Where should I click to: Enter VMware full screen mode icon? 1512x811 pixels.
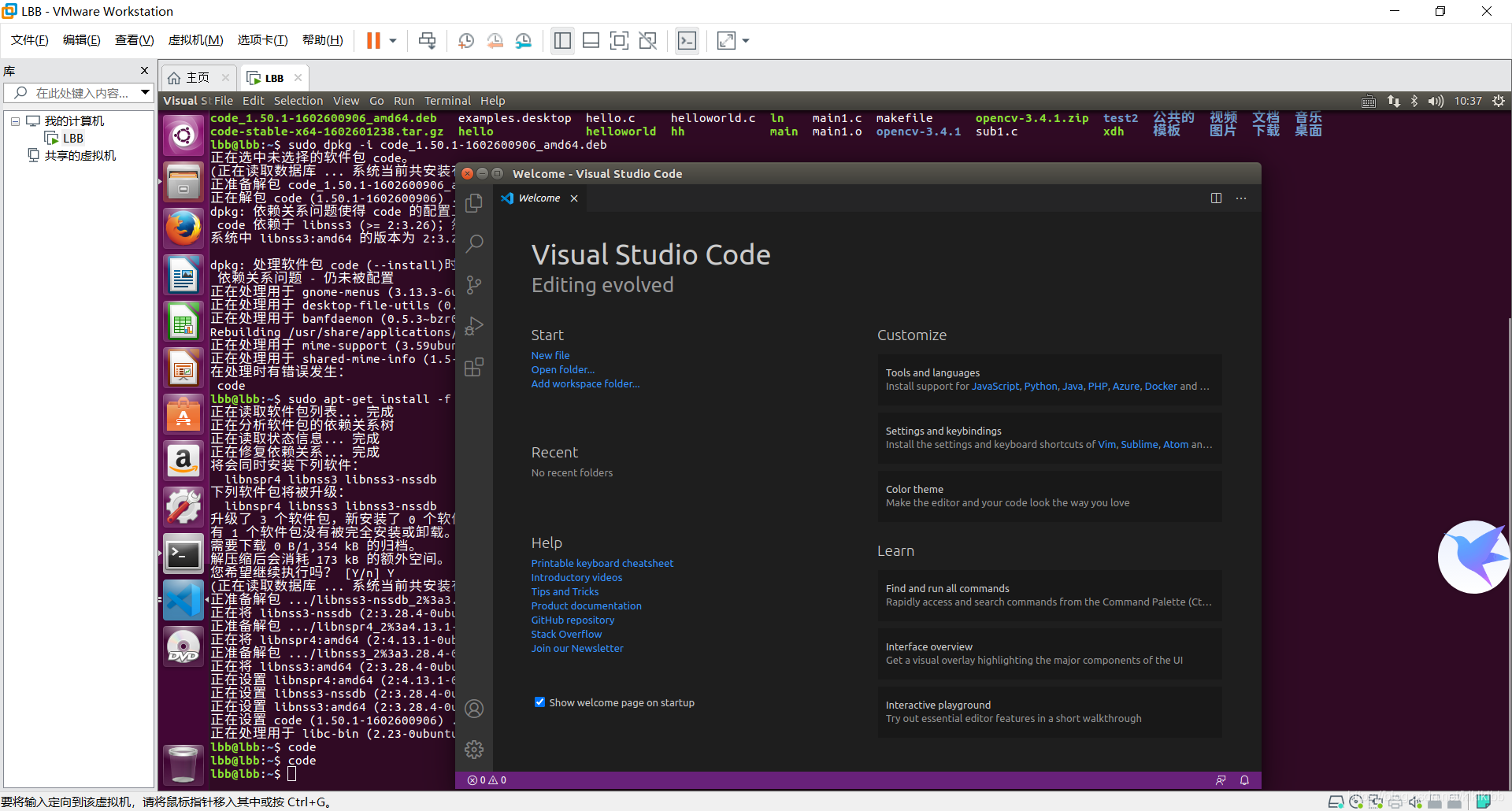pyautogui.click(x=620, y=40)
